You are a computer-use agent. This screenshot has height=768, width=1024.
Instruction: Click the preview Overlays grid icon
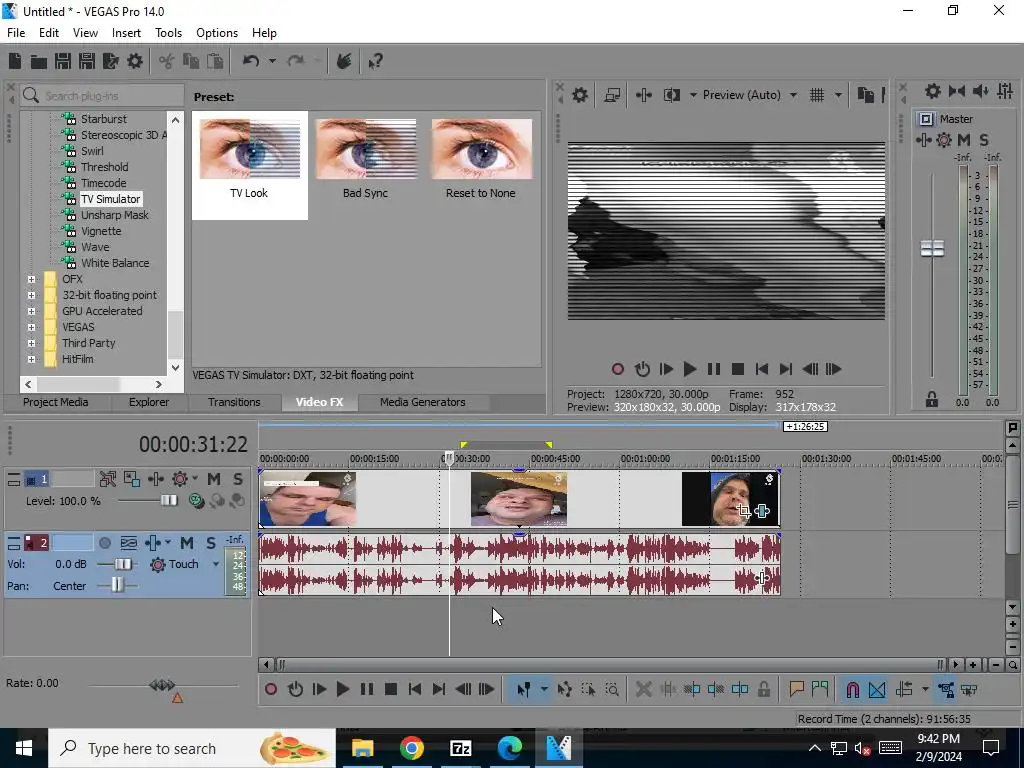coord(817,95)
